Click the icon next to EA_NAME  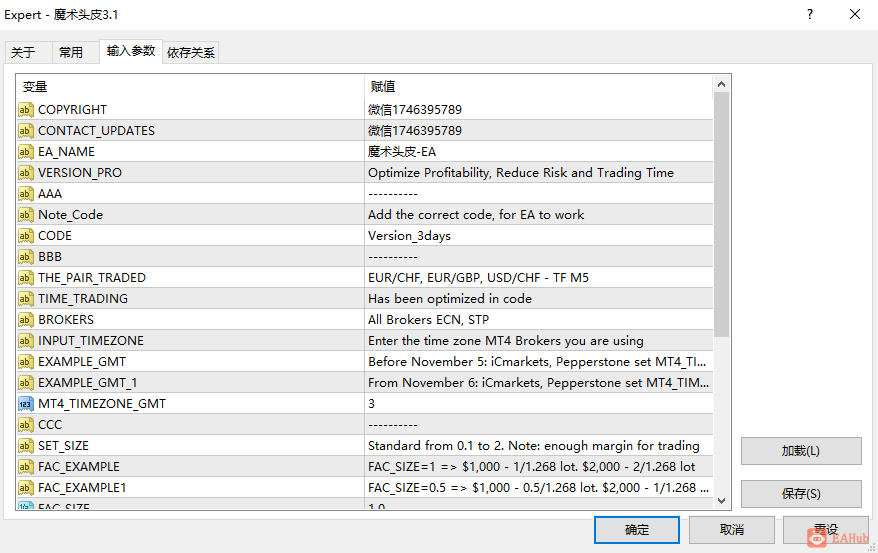coord(26,152)
